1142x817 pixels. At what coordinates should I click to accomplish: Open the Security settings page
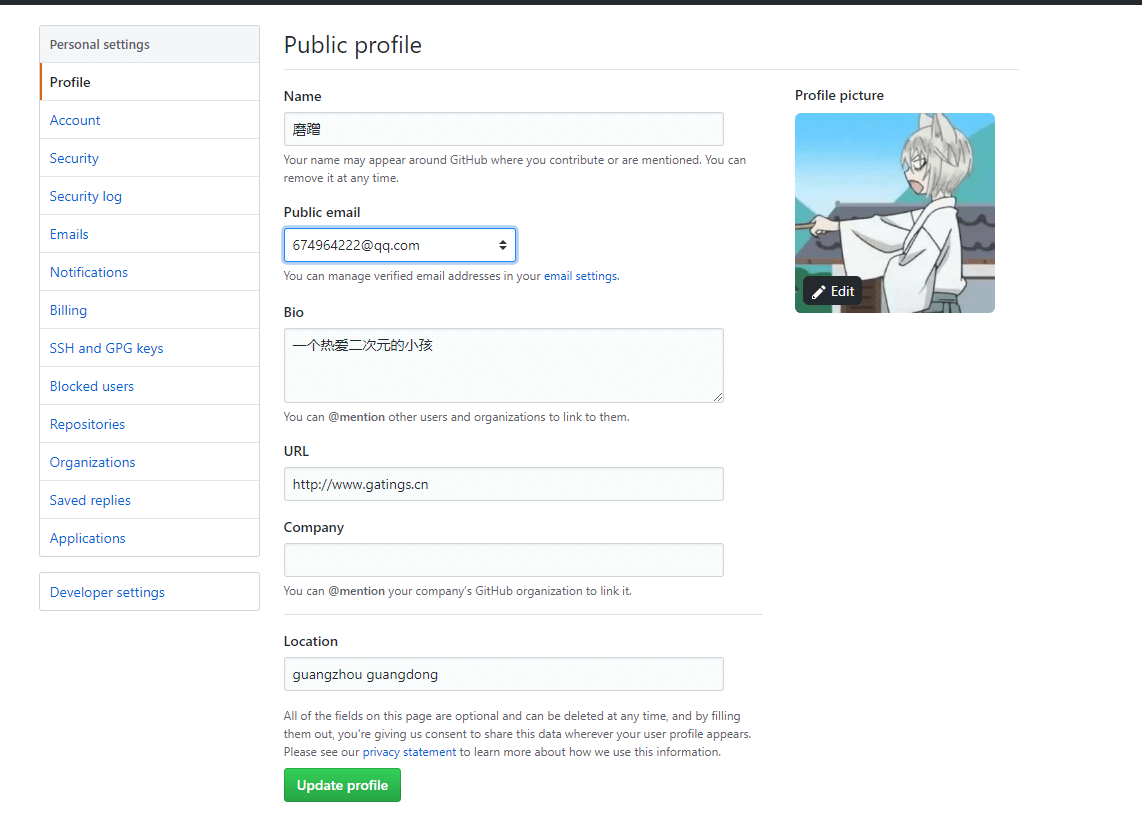click(74, 157)
